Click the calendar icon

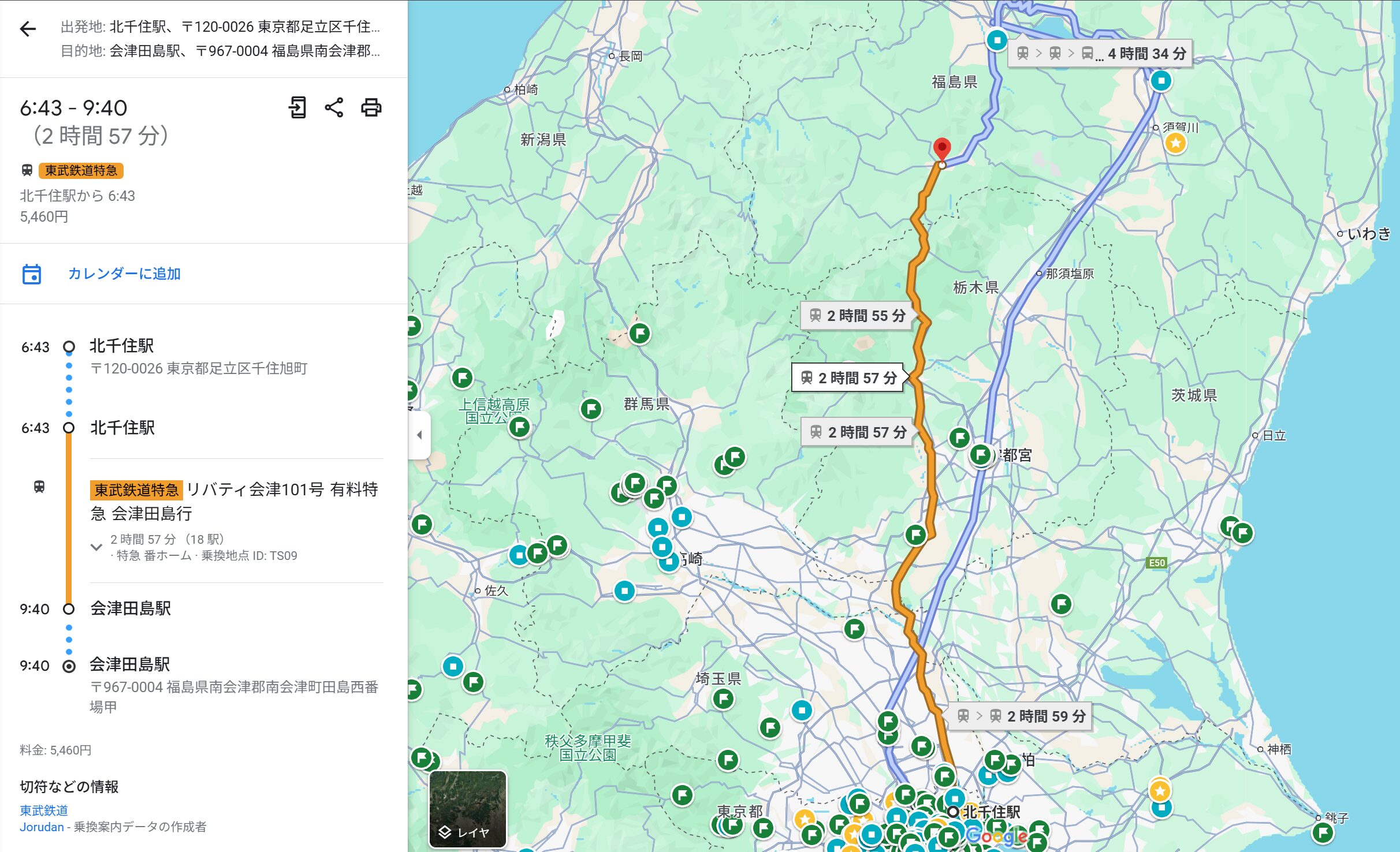[x=31, y=274]
